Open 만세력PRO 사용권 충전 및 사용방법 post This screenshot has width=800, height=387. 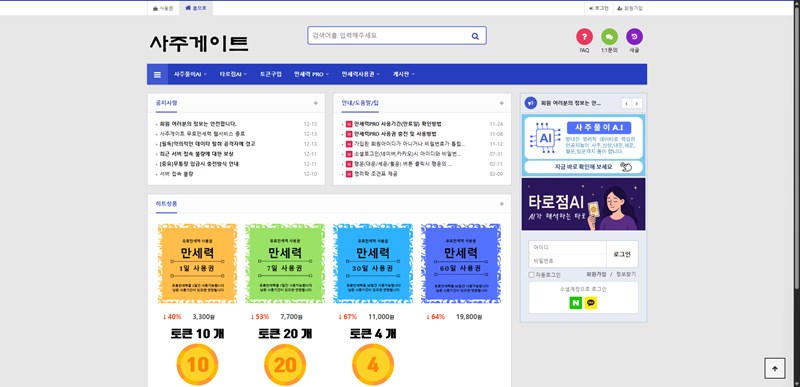click(x=395, y=134)
